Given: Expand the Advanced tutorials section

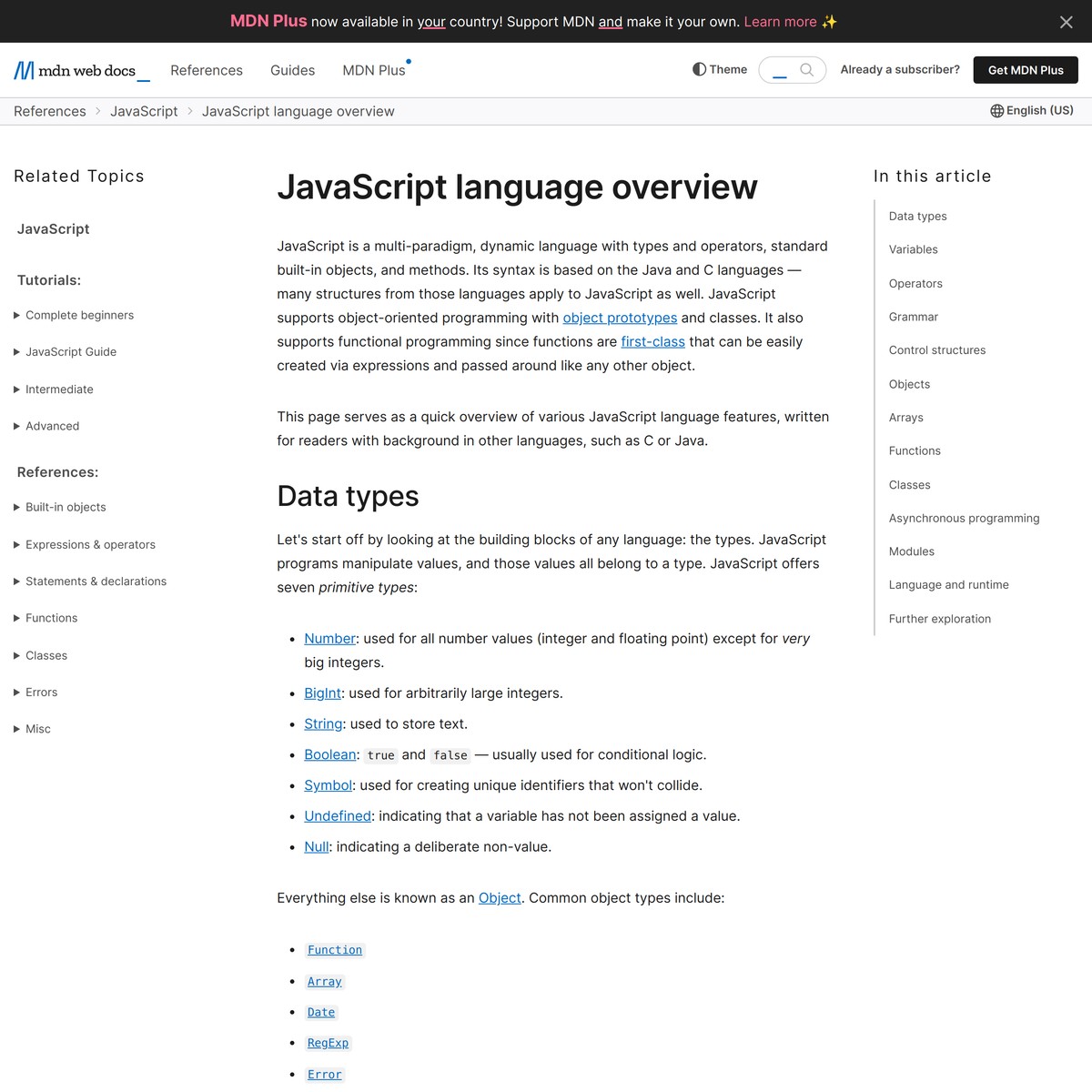Looking at the screenshot, I should [46, 426].
